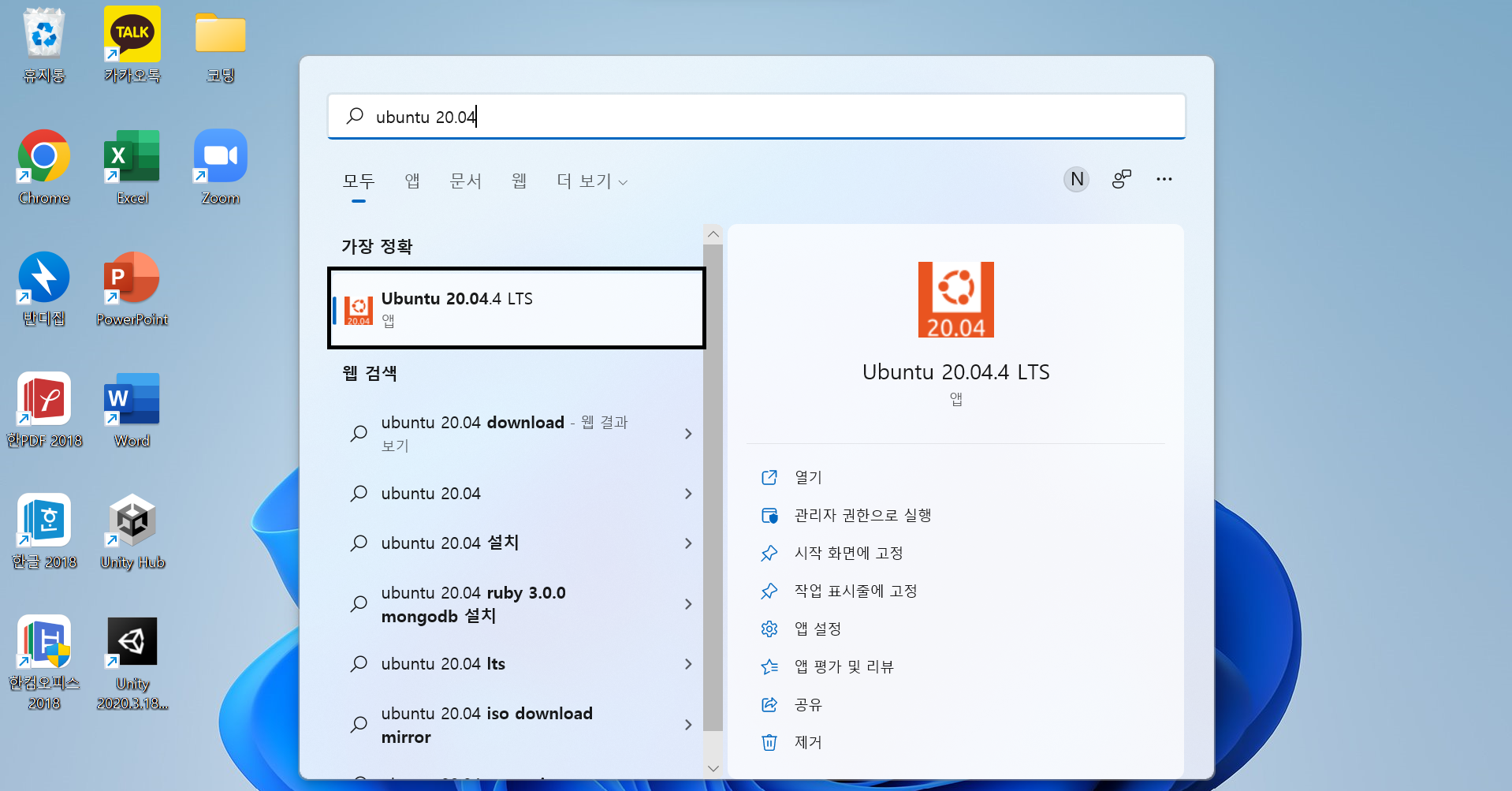Open the 한PDF 2018 desktop shortcut

[x=44, y=410]
